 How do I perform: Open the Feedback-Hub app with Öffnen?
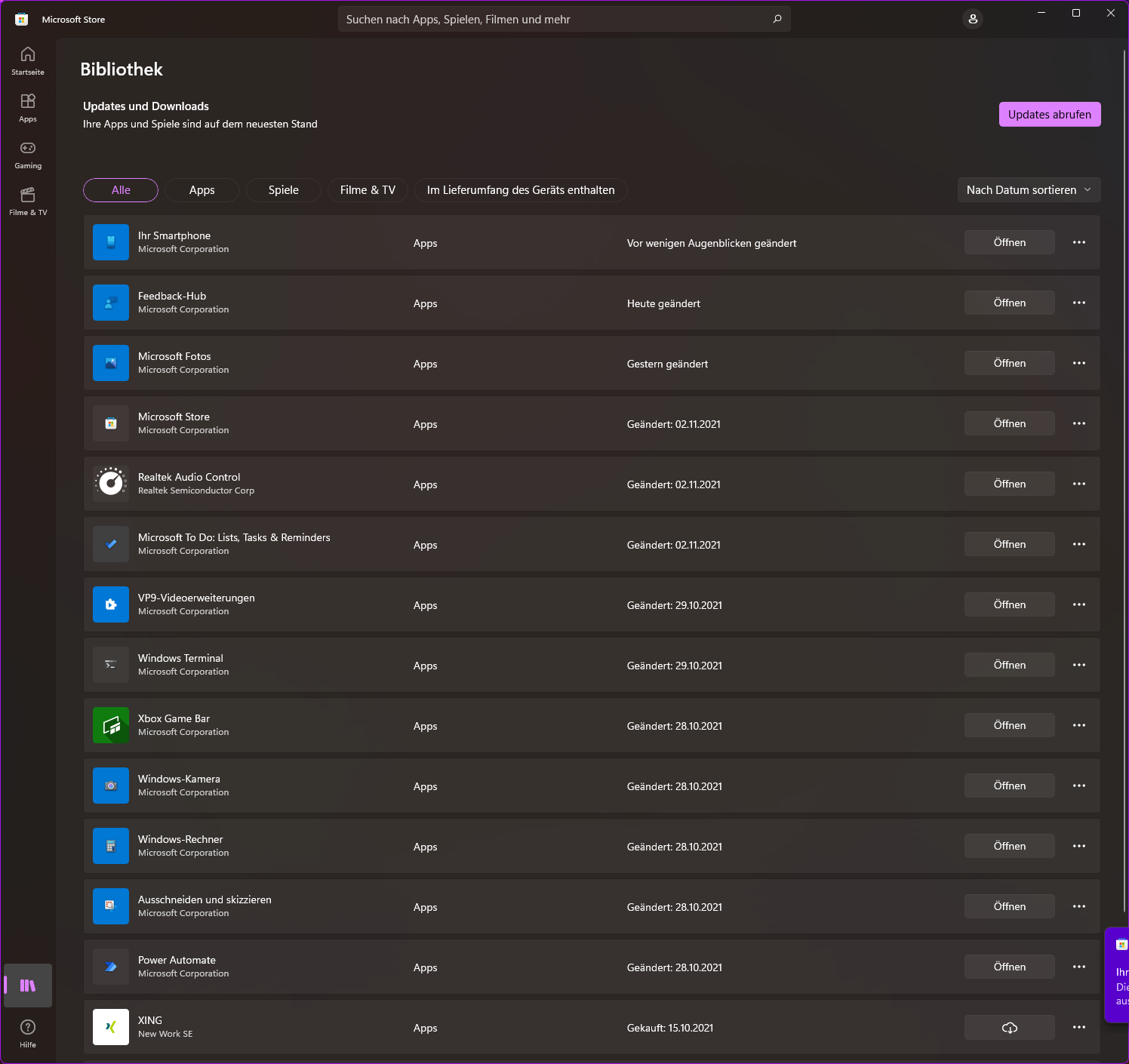coord(1009,303)
